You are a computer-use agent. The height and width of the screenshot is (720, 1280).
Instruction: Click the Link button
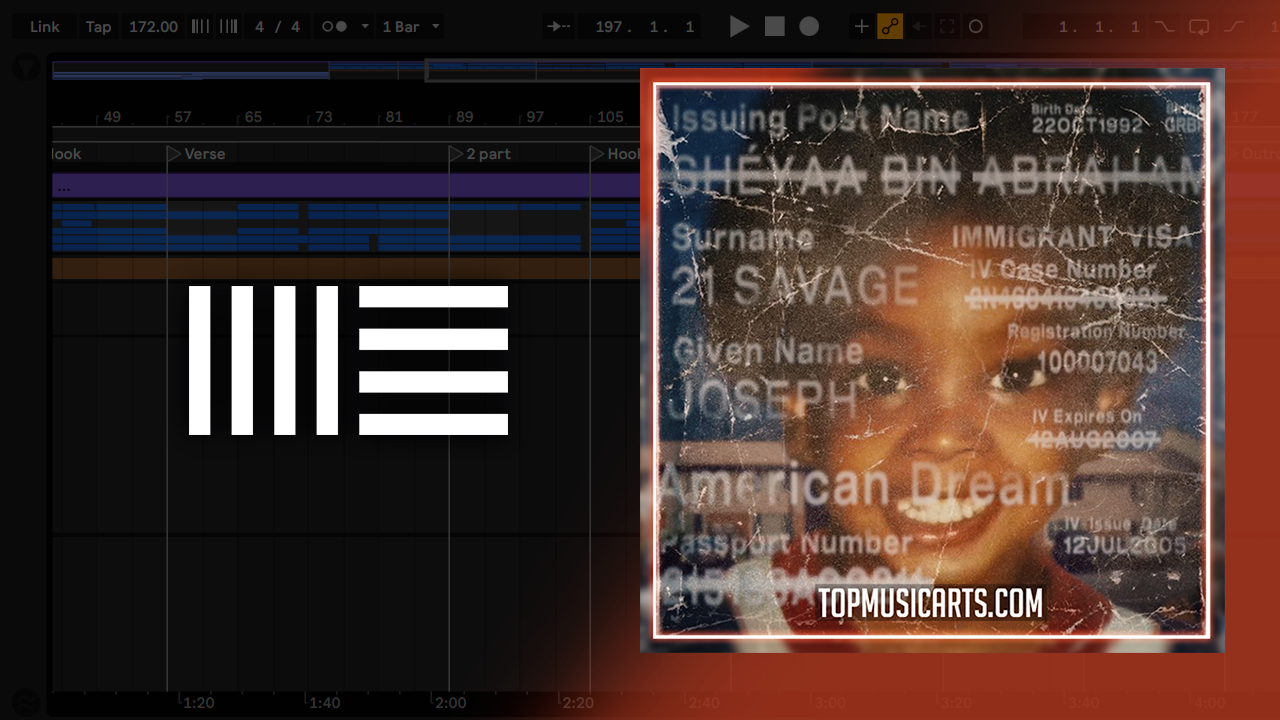pos(45,27)
